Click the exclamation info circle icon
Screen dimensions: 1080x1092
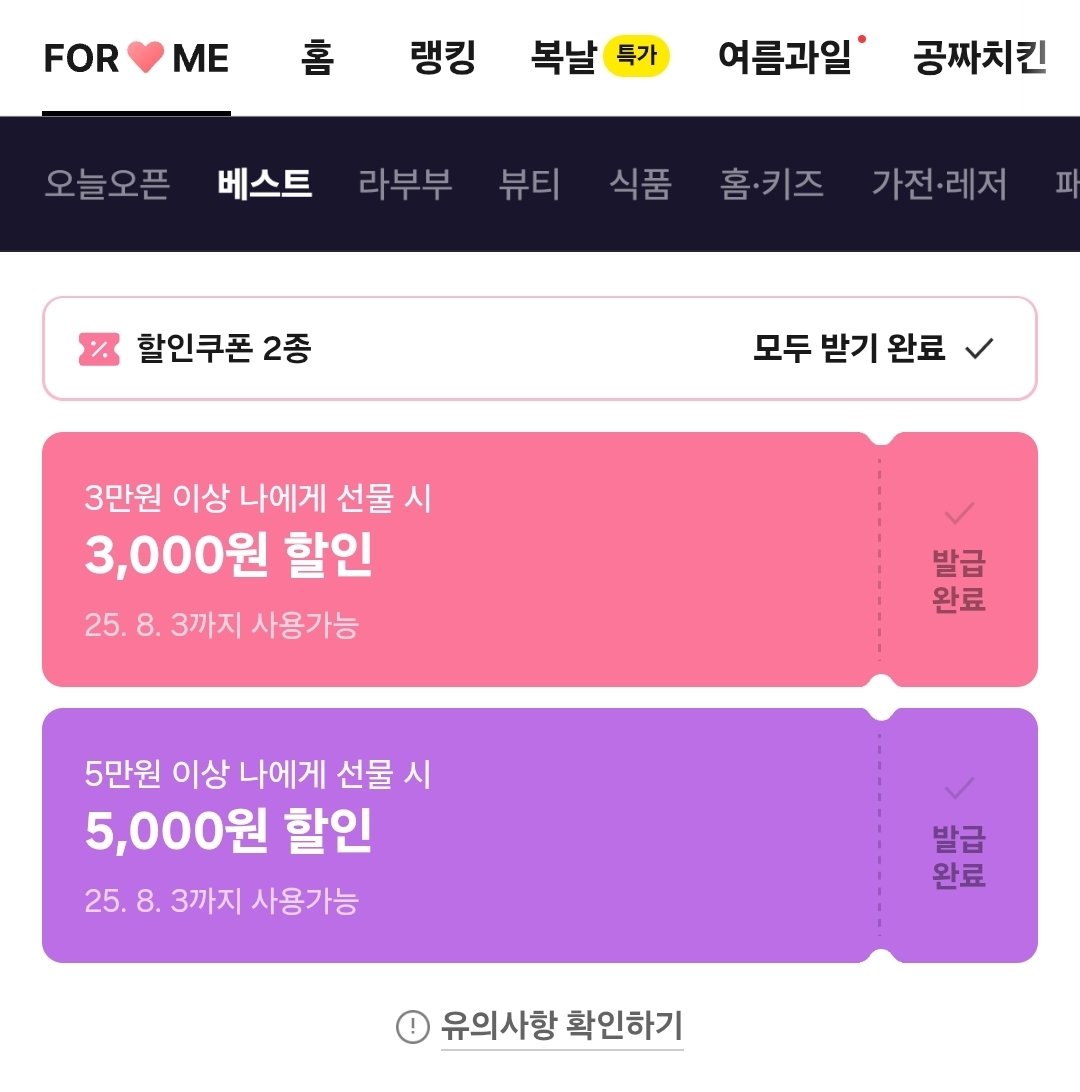coord(413,1027)
